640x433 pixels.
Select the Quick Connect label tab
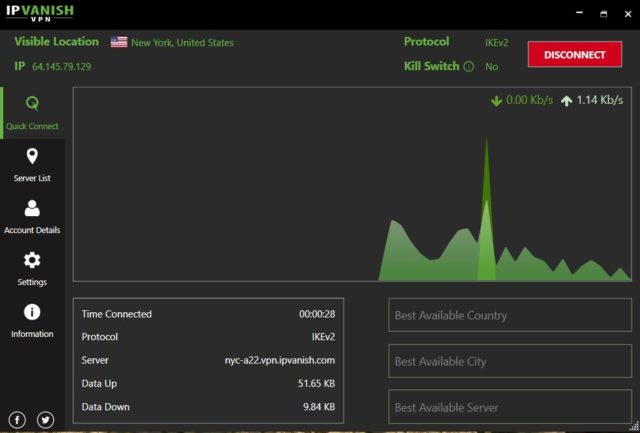click(32, 126)
